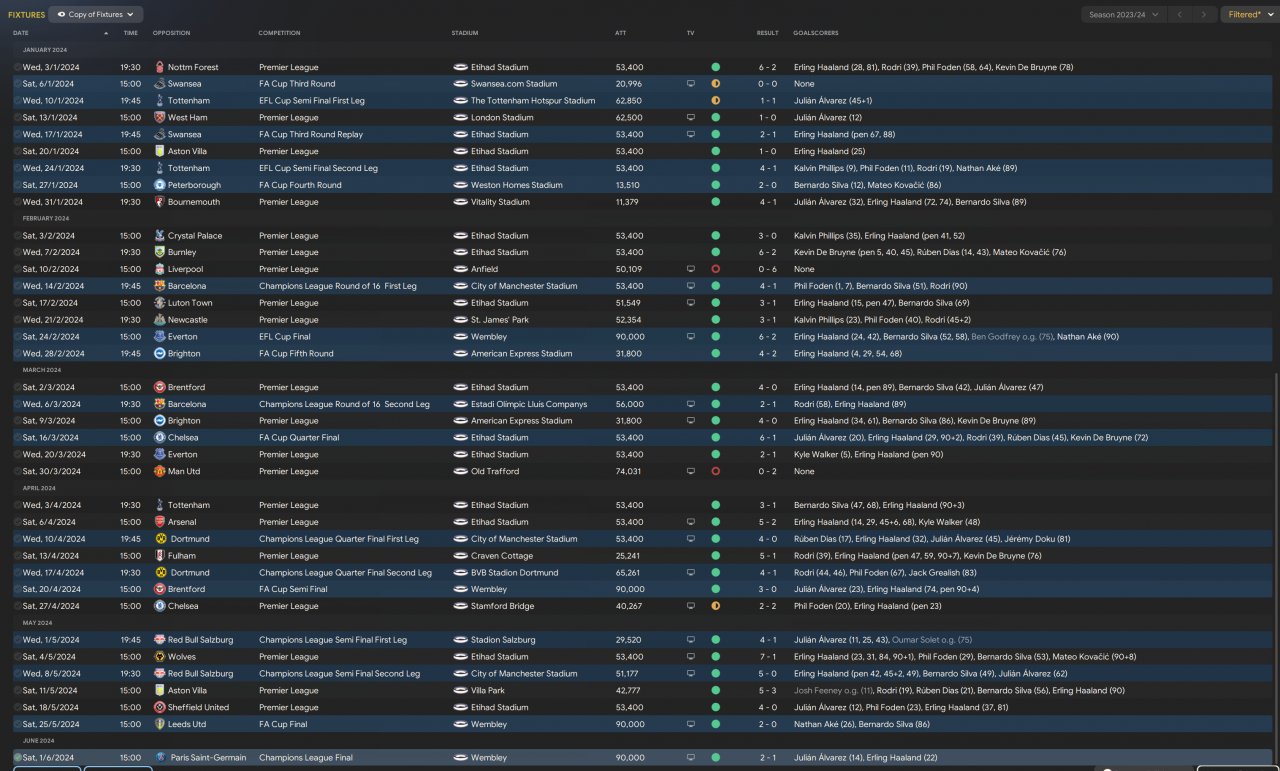This screenshot has width=1280, height=771.
Task: Click the Red Bull Salzburg badge on the 1/5/2024 row
Action: click(x=160, y=640)
